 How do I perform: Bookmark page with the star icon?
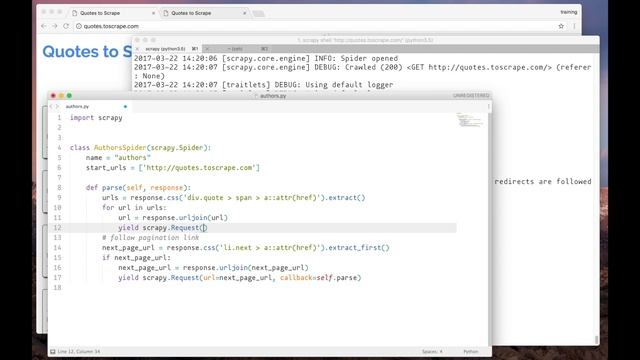[561, 26]
